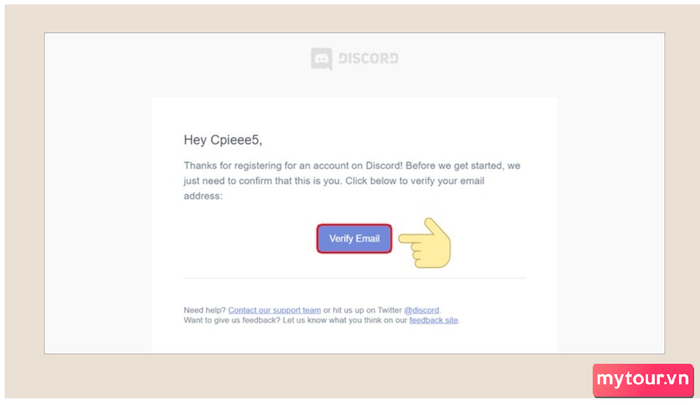Click the DISCORD wordmark in the header

366,59
